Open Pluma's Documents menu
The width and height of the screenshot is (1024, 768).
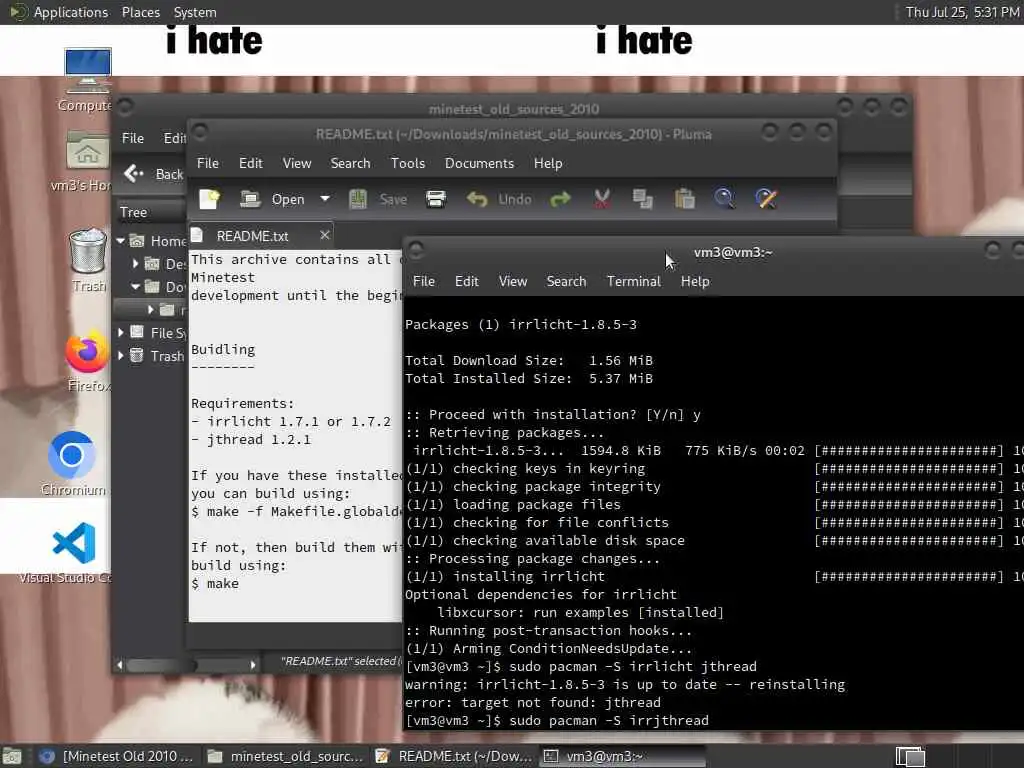tap(479, 163)
